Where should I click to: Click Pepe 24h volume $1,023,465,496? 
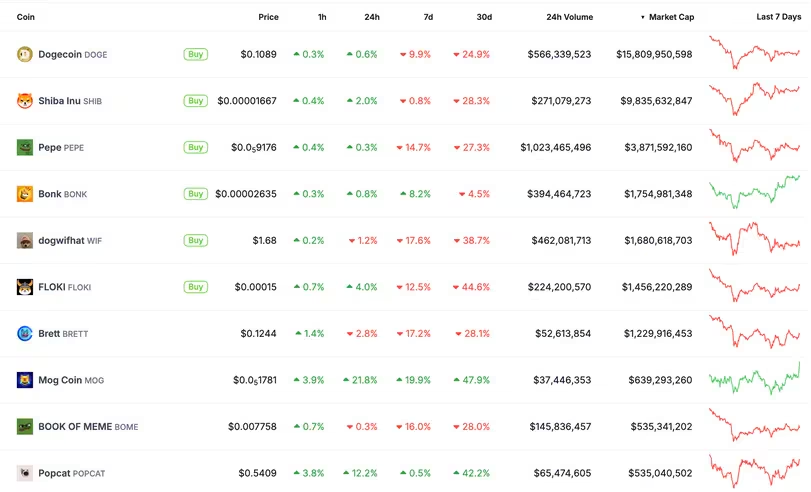555,147
